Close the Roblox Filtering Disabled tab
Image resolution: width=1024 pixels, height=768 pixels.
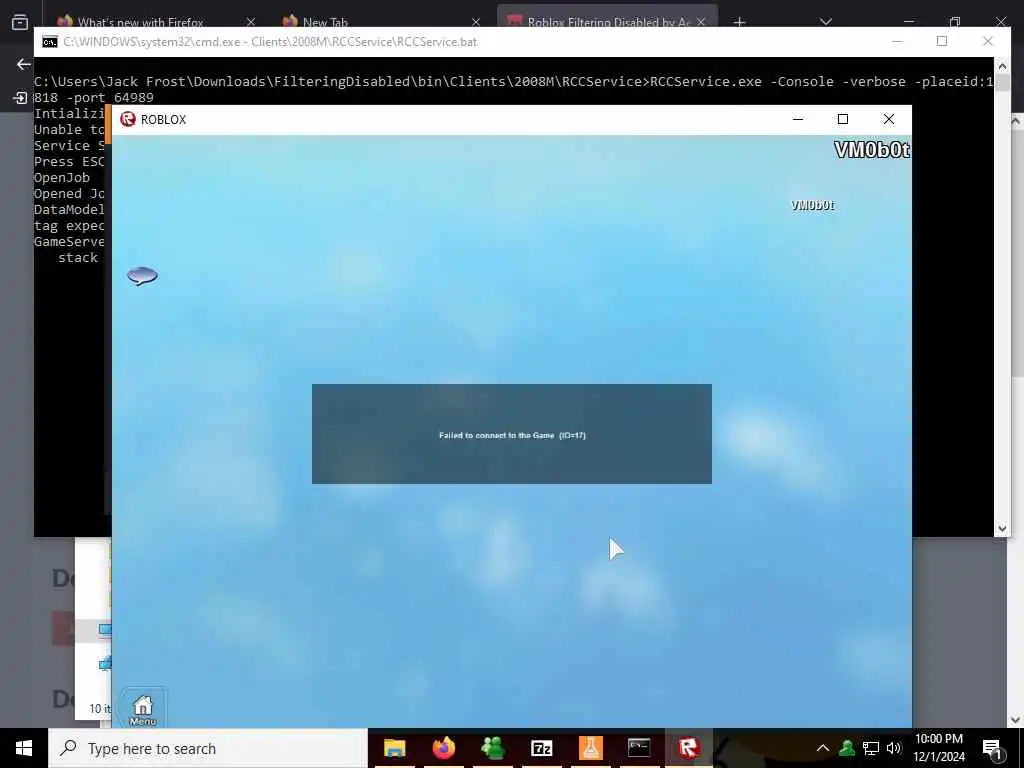701,22
